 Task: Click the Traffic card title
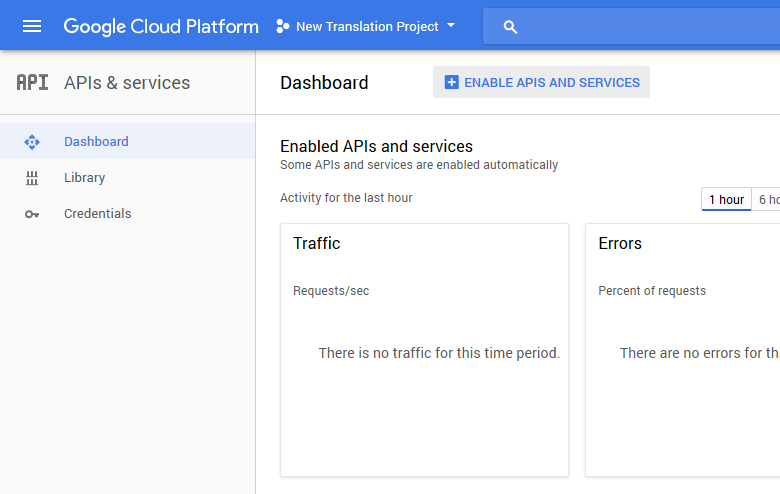tap(316, 243)
